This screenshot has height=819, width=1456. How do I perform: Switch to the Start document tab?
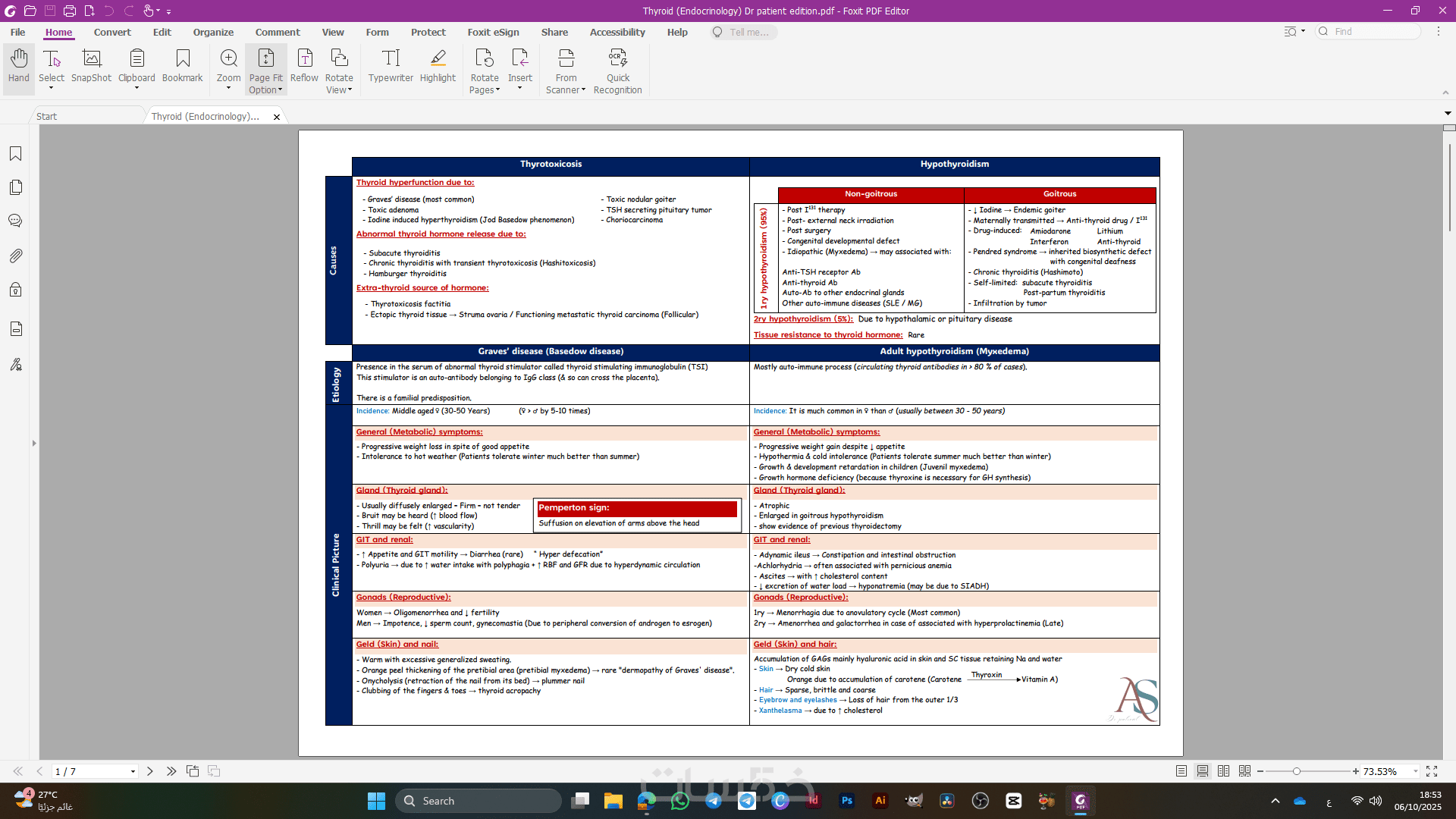tap(47, 116)
